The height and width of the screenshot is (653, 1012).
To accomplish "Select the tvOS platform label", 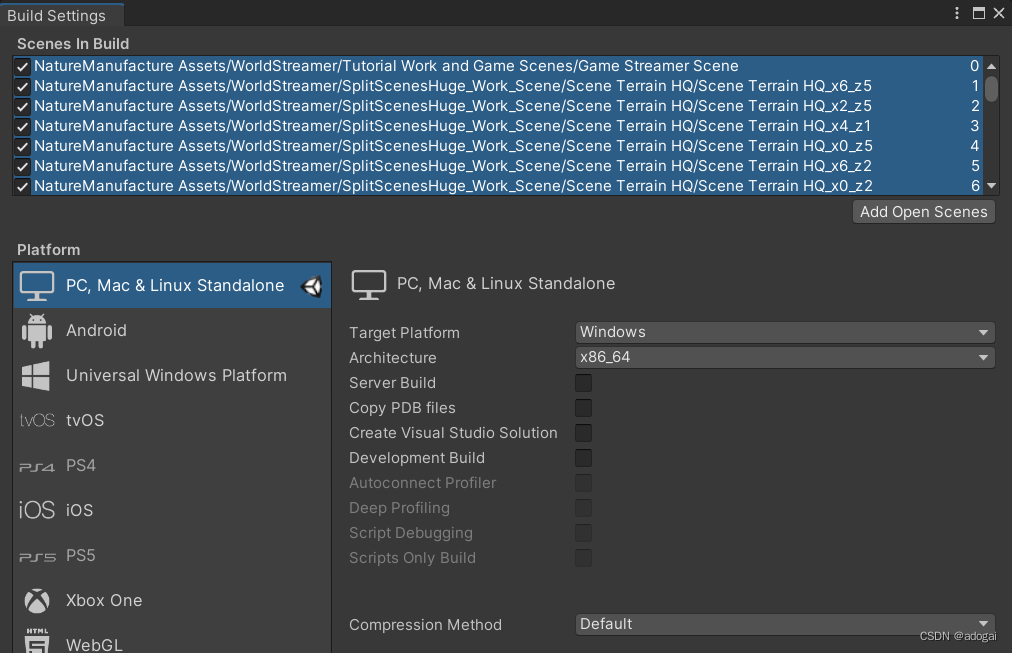I will click(85, 421).
